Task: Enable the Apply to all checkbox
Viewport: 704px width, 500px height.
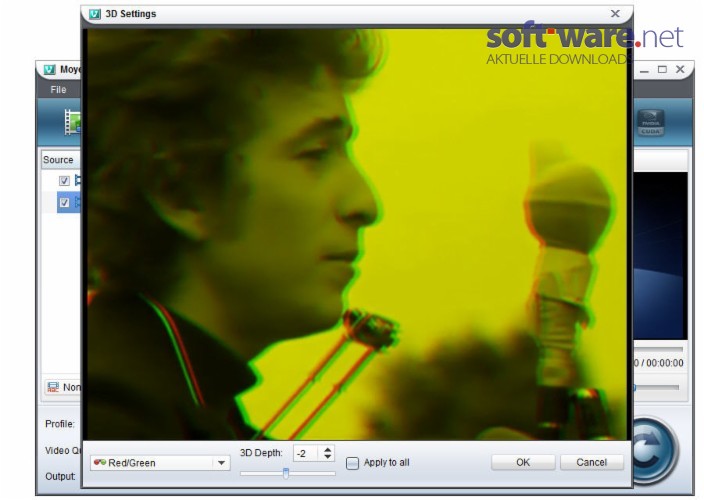Action: pos(352,463)
